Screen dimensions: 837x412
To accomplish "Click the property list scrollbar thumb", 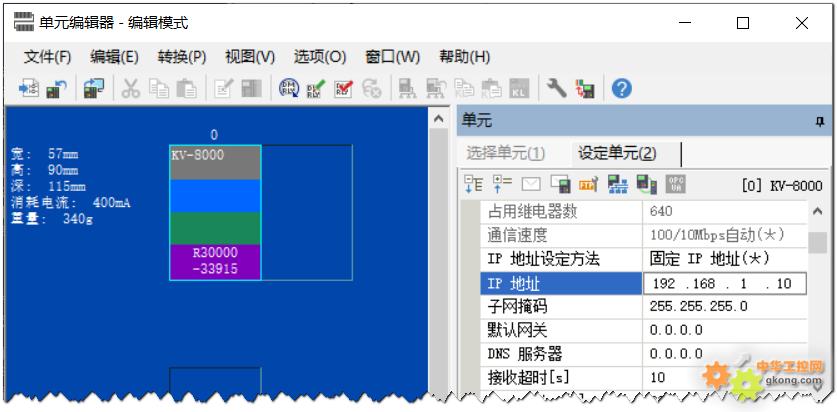I will [x=817, y=243].
